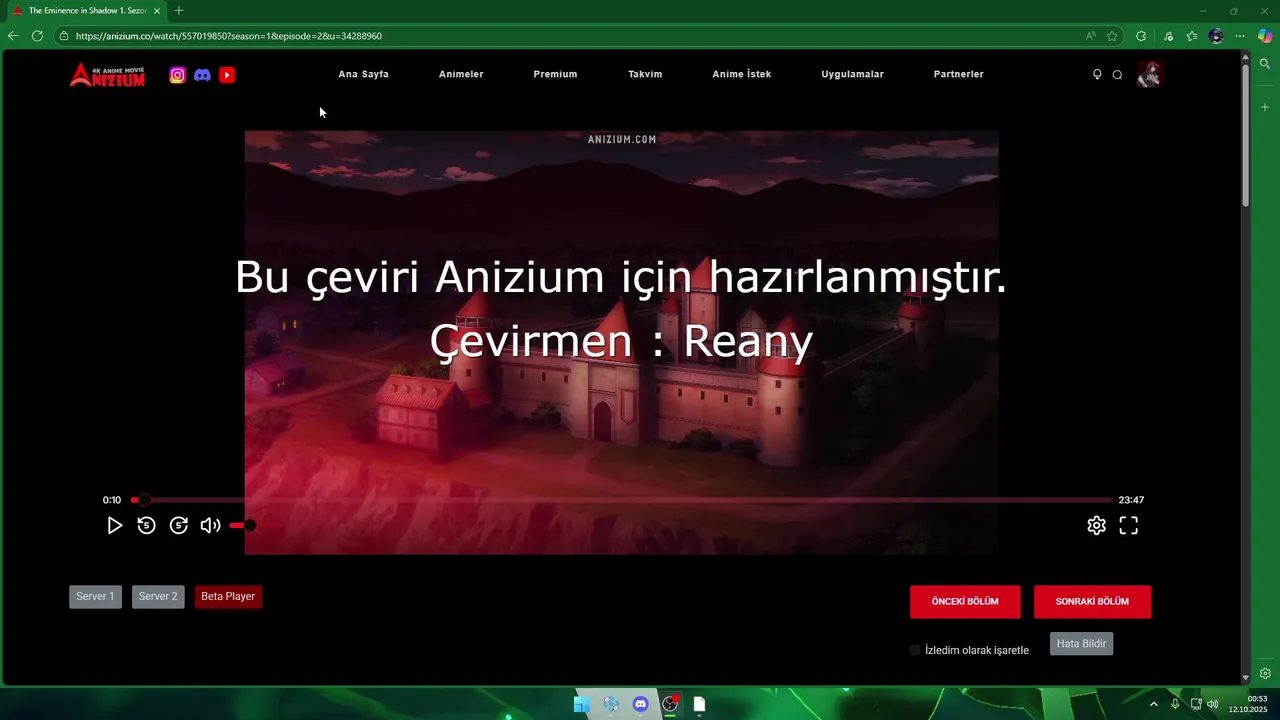Add a tool to the Edge sidebar

1265,107
